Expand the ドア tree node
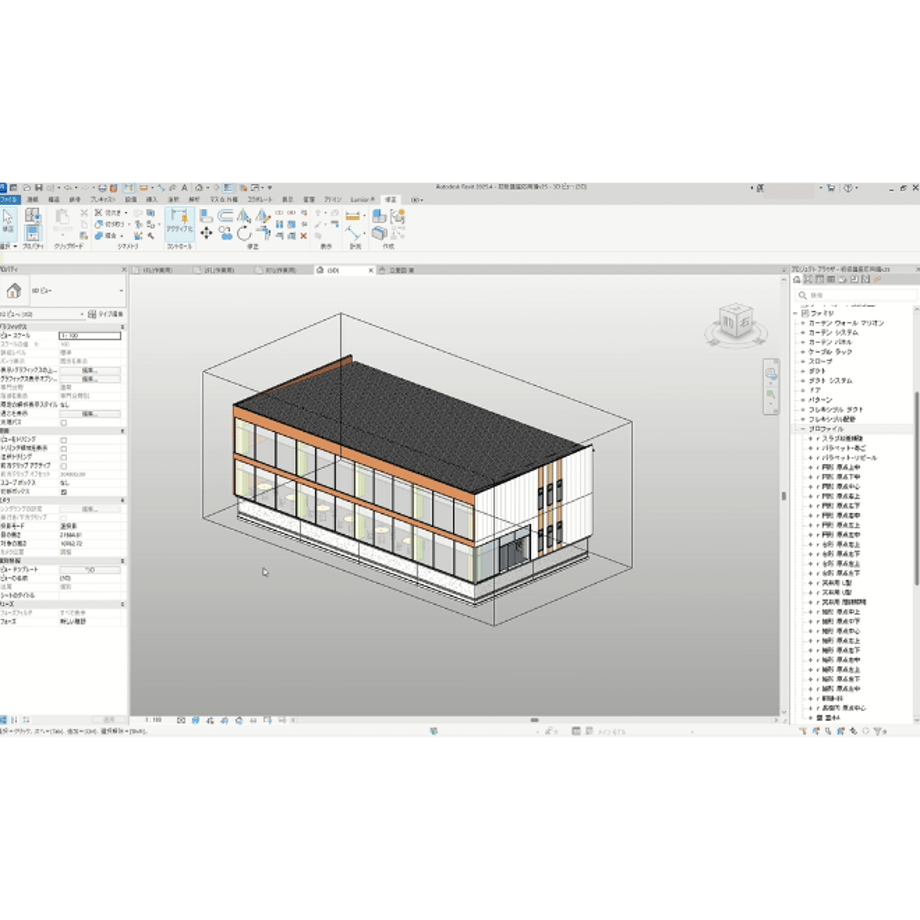This screenshot has height=920, width=920. coord(803,390)
